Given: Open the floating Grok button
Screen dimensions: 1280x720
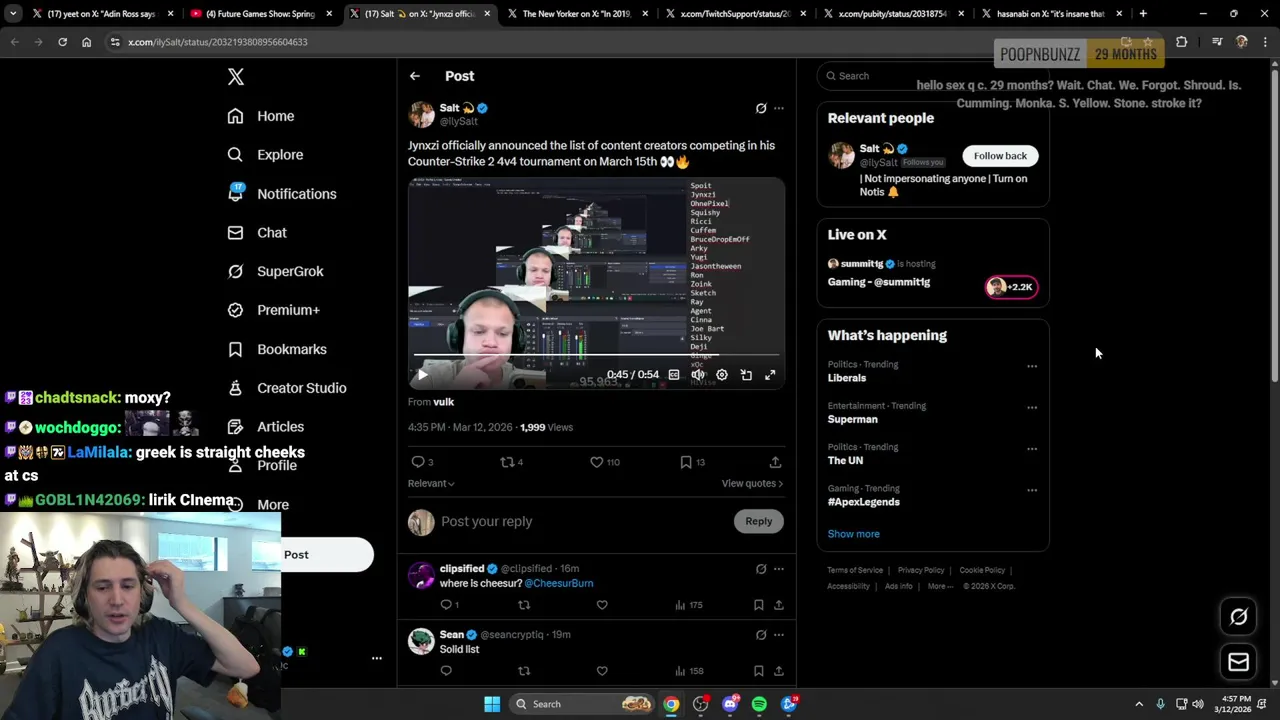Looking at the screenshot, I should click(x=1238, y=617).
